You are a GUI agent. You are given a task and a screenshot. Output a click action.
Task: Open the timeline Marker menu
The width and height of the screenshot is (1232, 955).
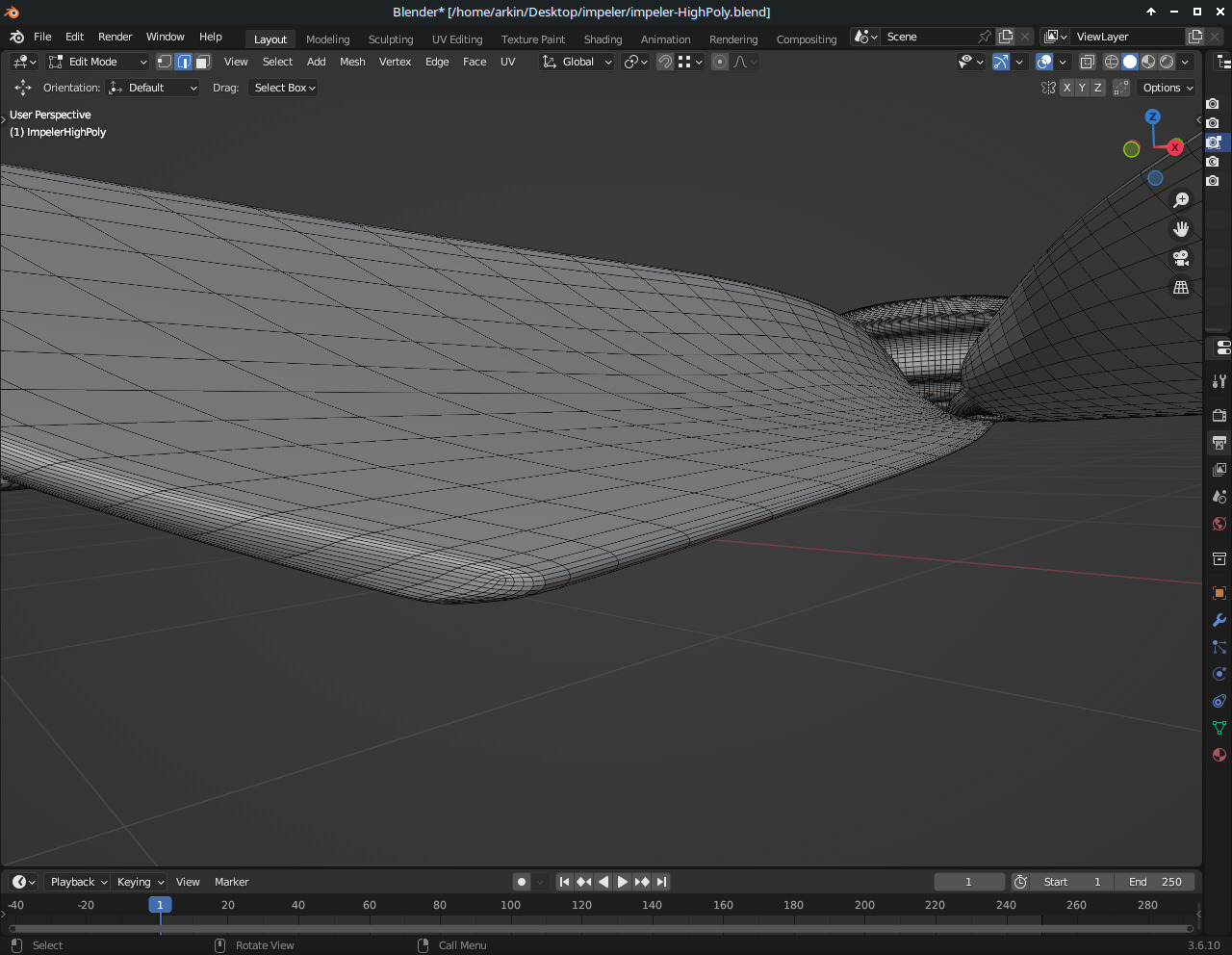(x=231, y=882)
